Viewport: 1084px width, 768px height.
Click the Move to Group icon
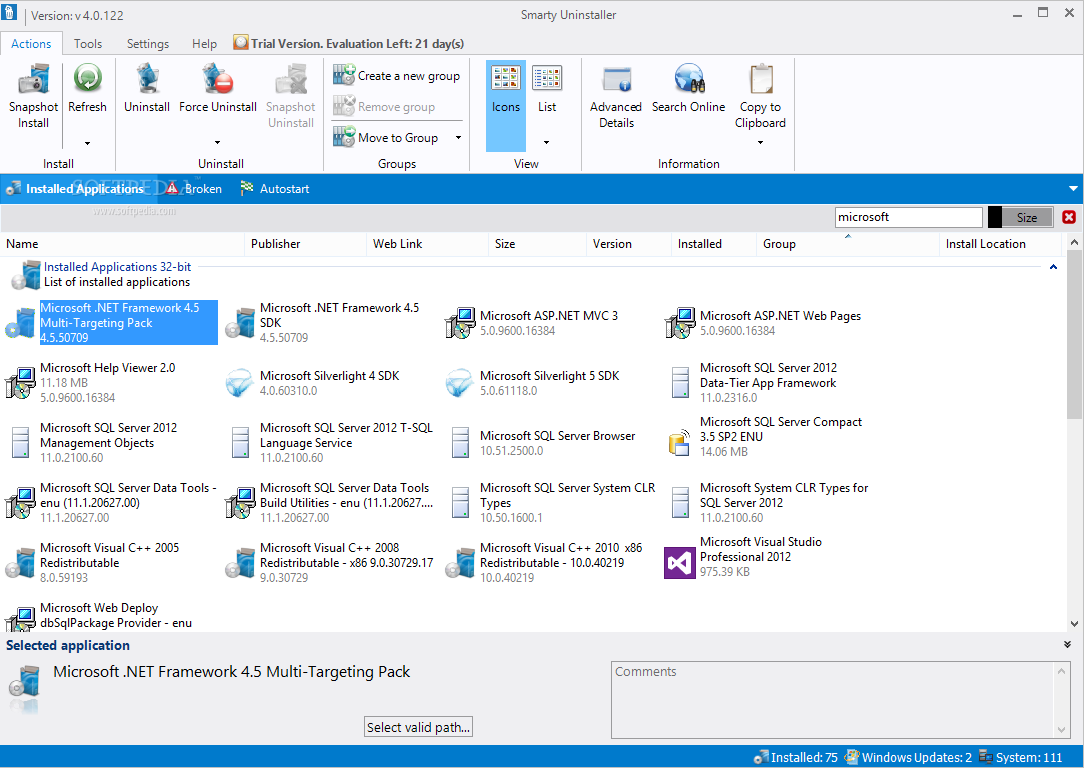[344, 137]
